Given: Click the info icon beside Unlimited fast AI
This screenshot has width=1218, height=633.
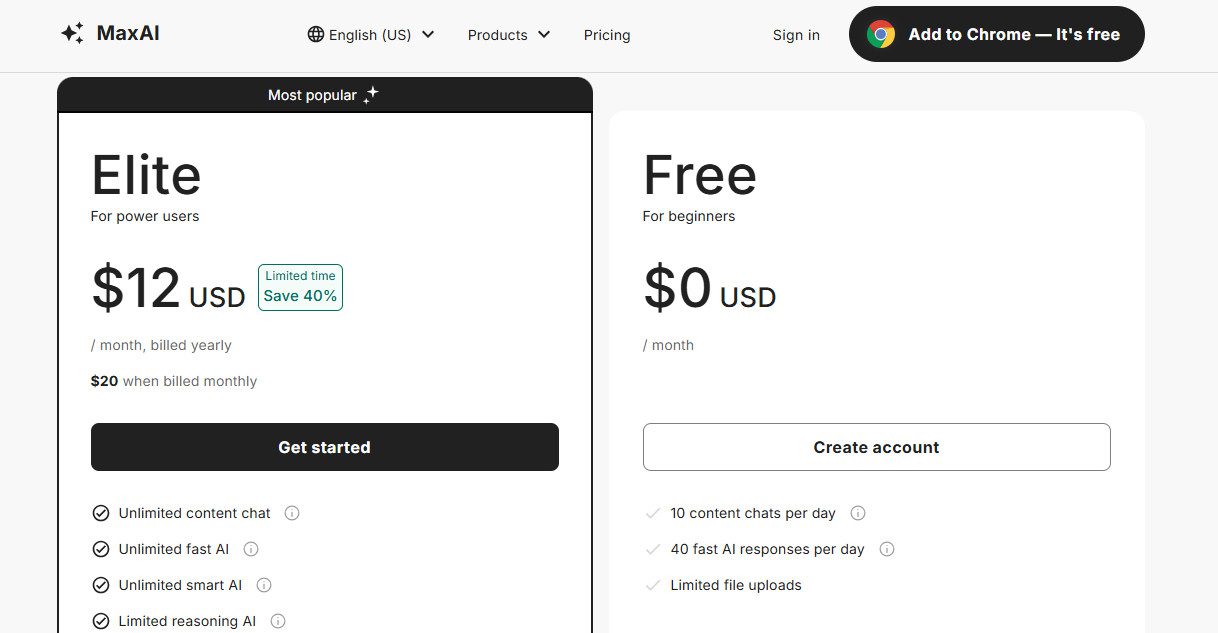Looking at the screenshot, I should [x=250, y=548].
